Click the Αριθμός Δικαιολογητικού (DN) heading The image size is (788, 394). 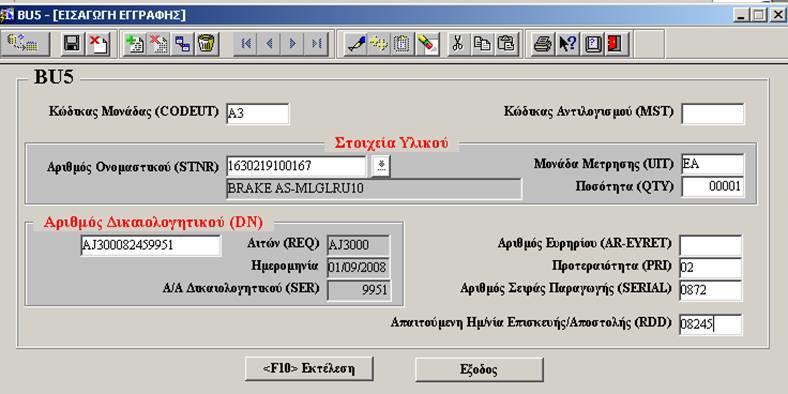(x=153, y=222)
